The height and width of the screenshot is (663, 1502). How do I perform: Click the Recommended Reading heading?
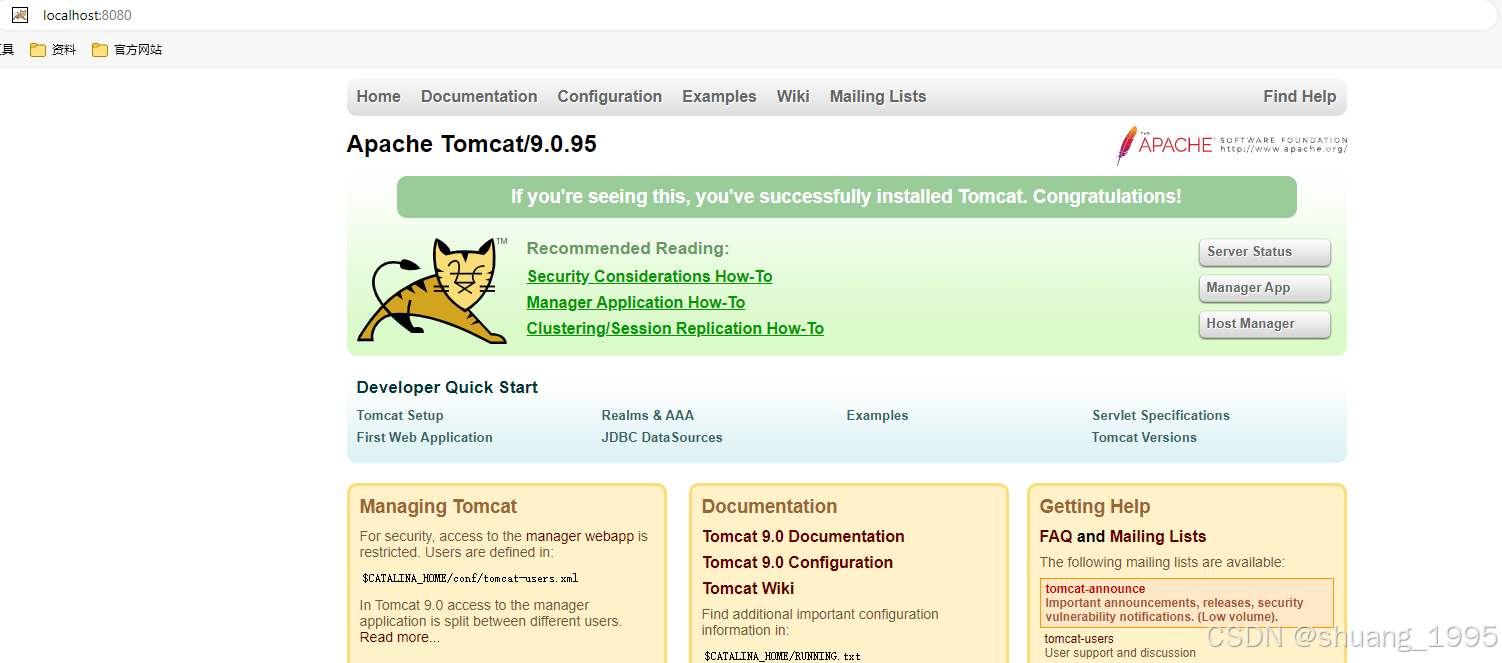[x=628, y=248]
